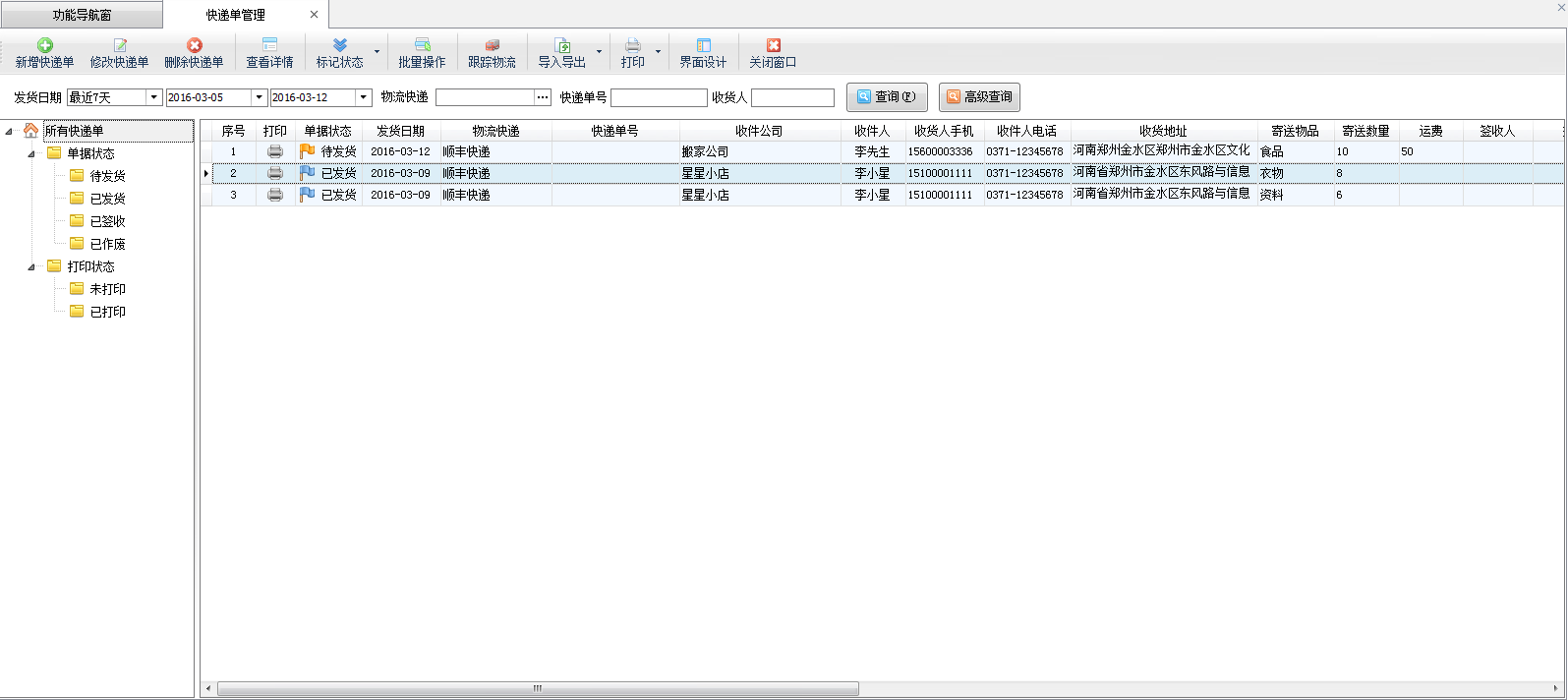Open the start date 2016-03-05 dropdown

[259, 97]
